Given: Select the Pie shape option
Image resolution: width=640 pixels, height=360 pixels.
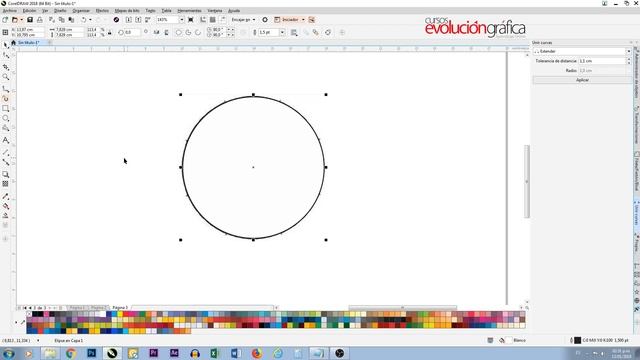Looking at the screenshot, I should pos(188,32).
